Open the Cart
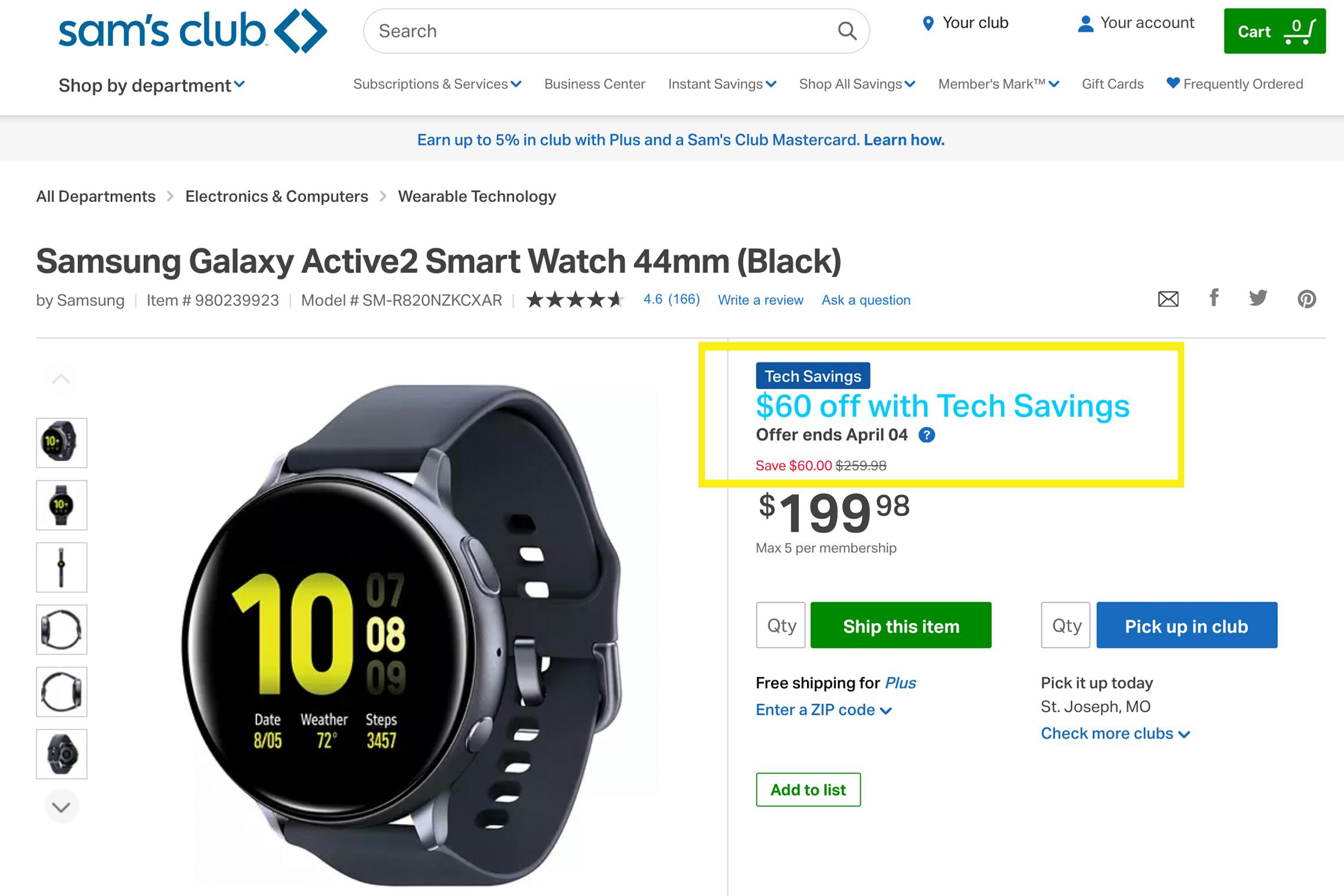The image size is (1344, 896). click(1274, 31)
